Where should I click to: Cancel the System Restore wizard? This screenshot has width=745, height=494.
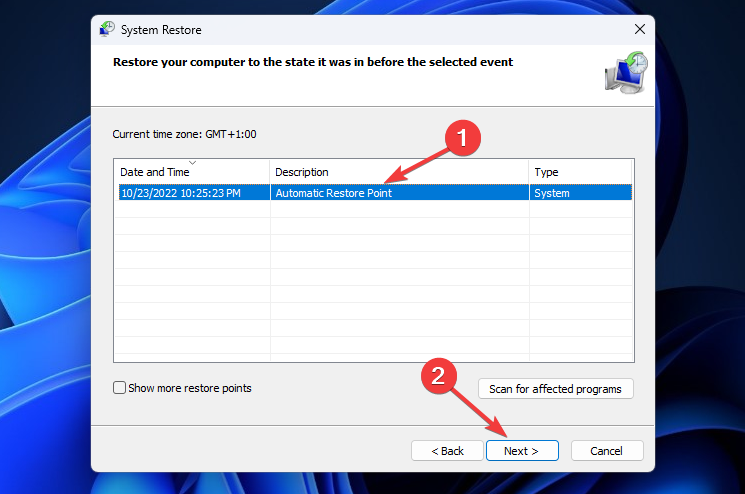pos(607,450)
